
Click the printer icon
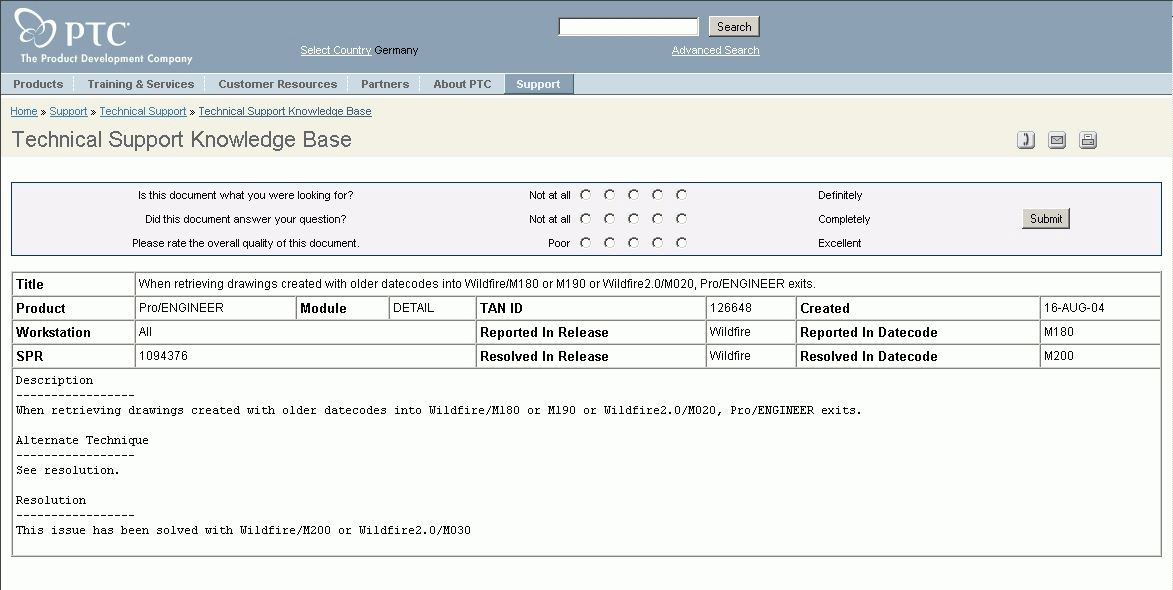[1088, 140]
